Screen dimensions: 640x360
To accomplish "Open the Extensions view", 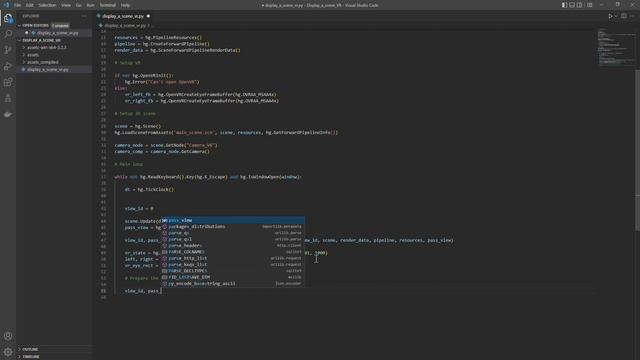I will (x=8, y=82).
